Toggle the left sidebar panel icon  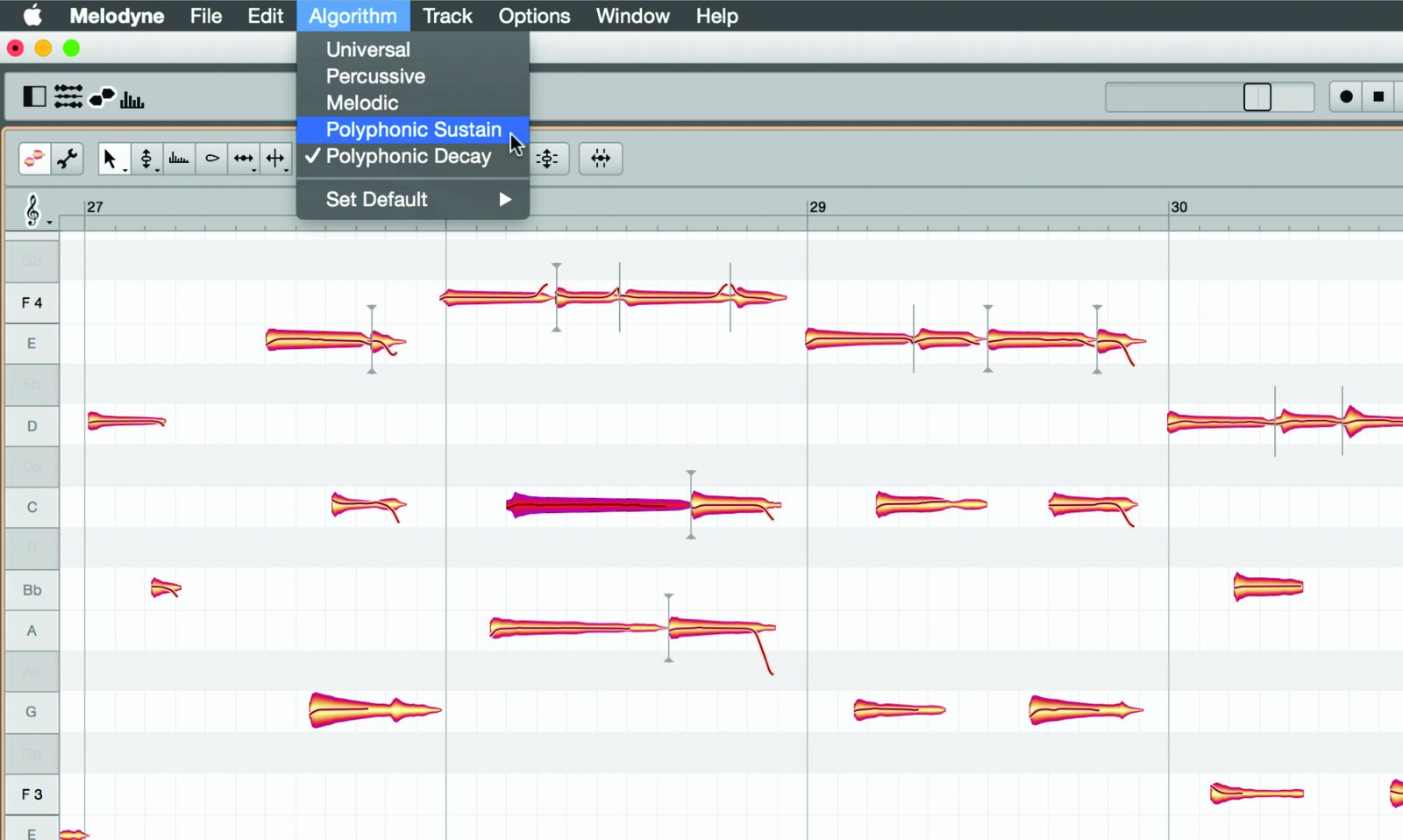pyautogui.click(x=34, y=96)
